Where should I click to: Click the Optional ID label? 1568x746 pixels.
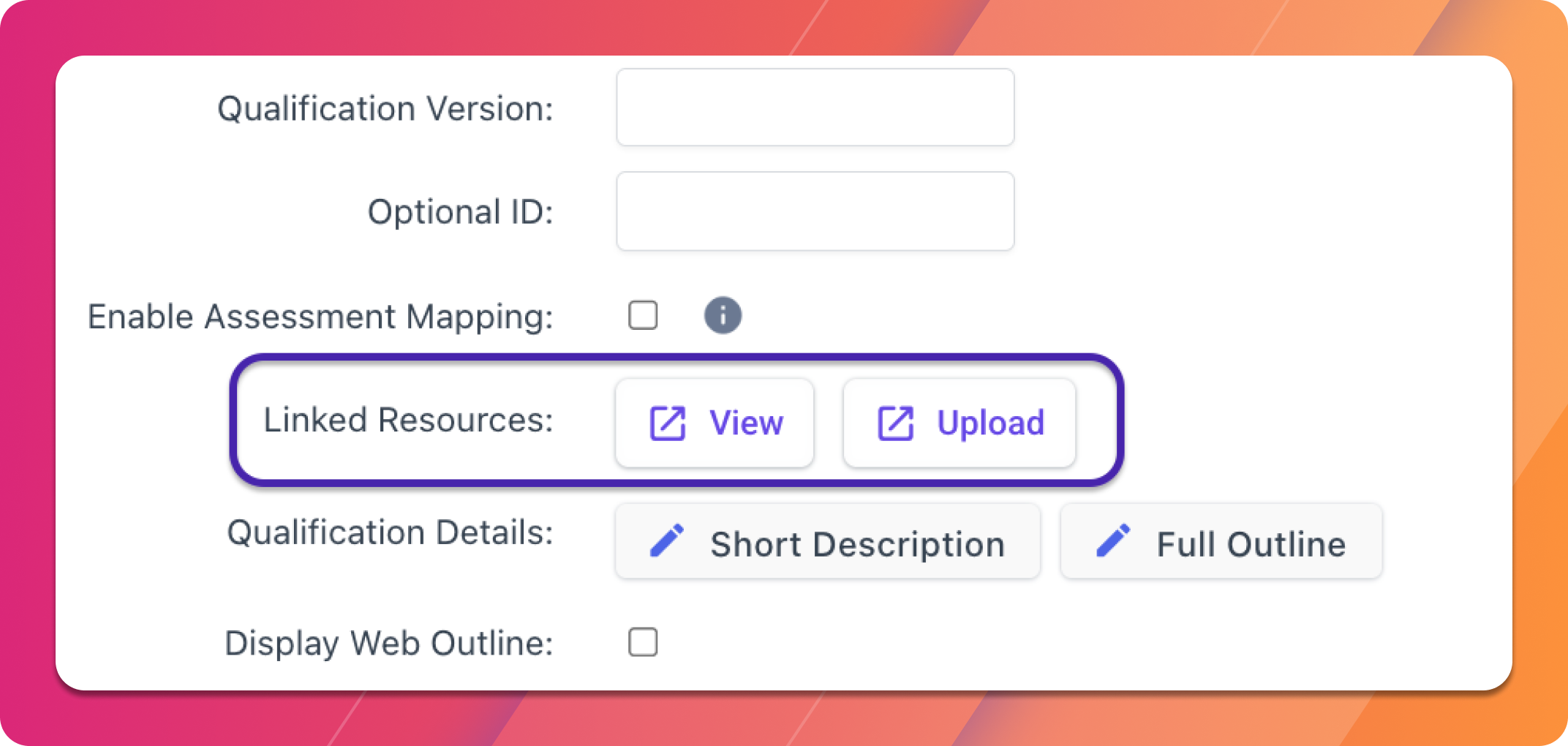click(461, 212)
